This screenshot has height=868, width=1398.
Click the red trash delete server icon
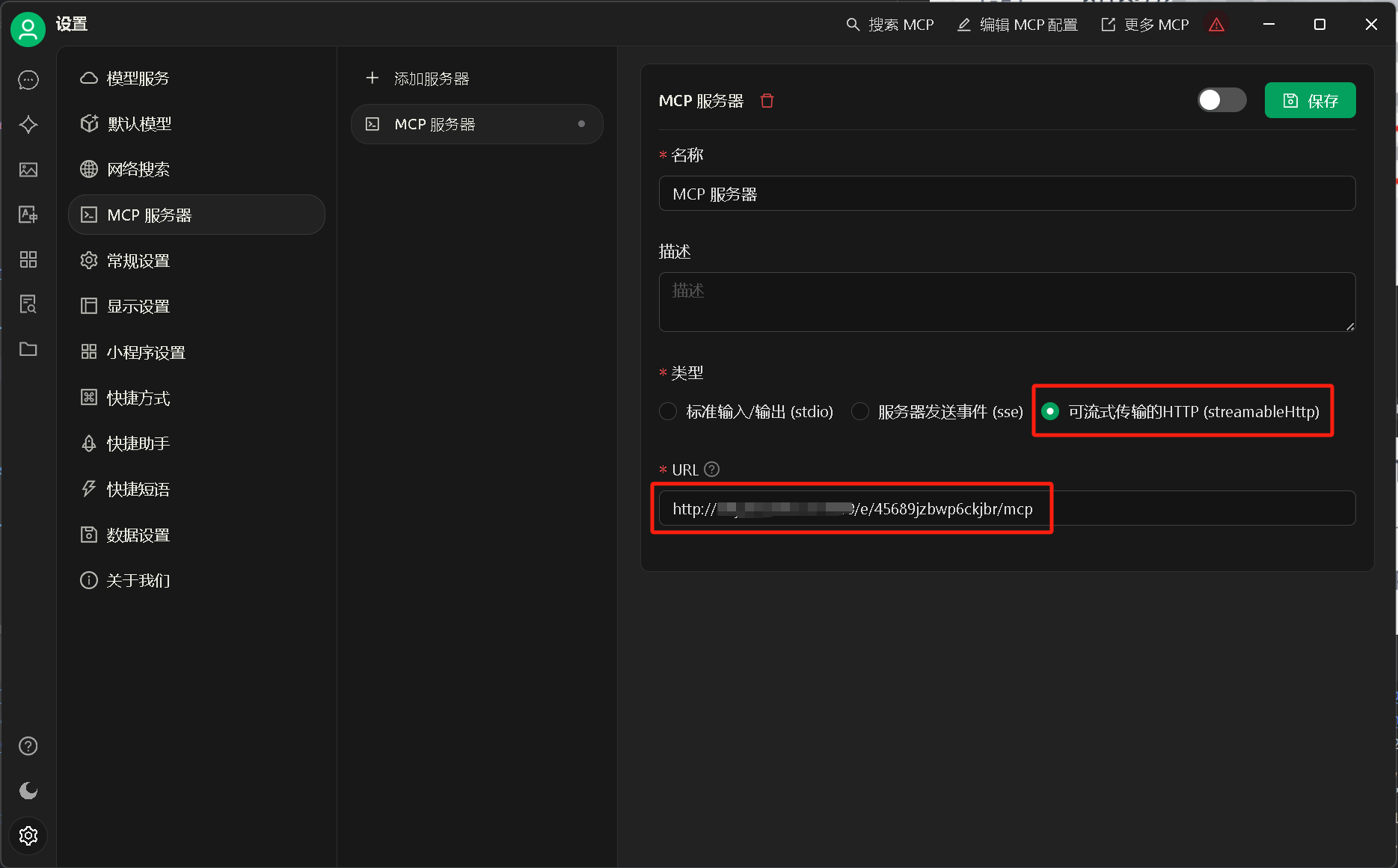(767, 101)
